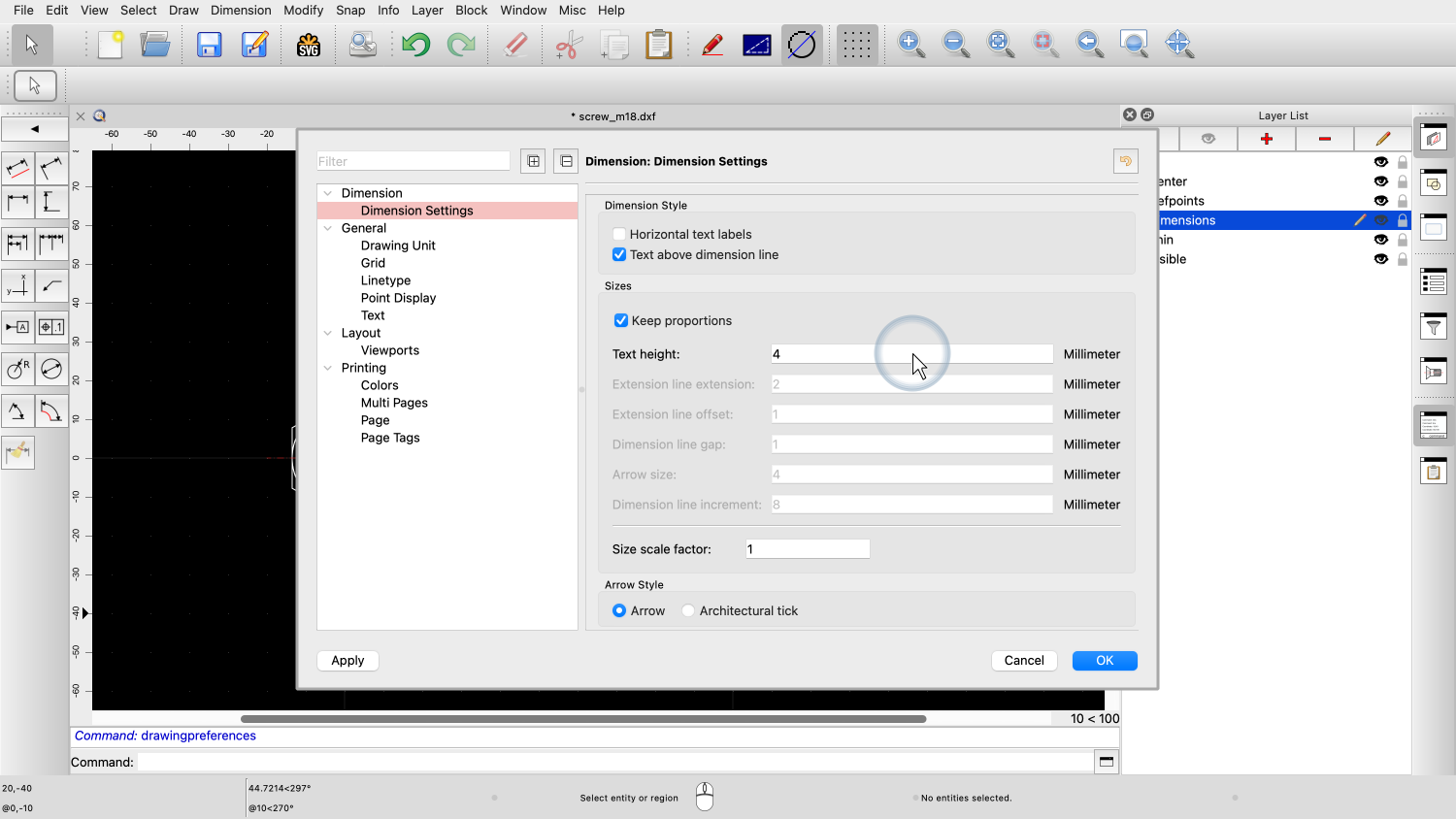The image size is (1456, 819).
Task: Collapse the General tree section
Action: [x=328, y=228]
